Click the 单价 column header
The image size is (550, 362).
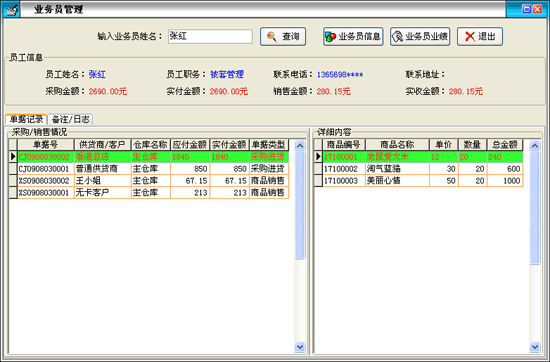point(443,145)
